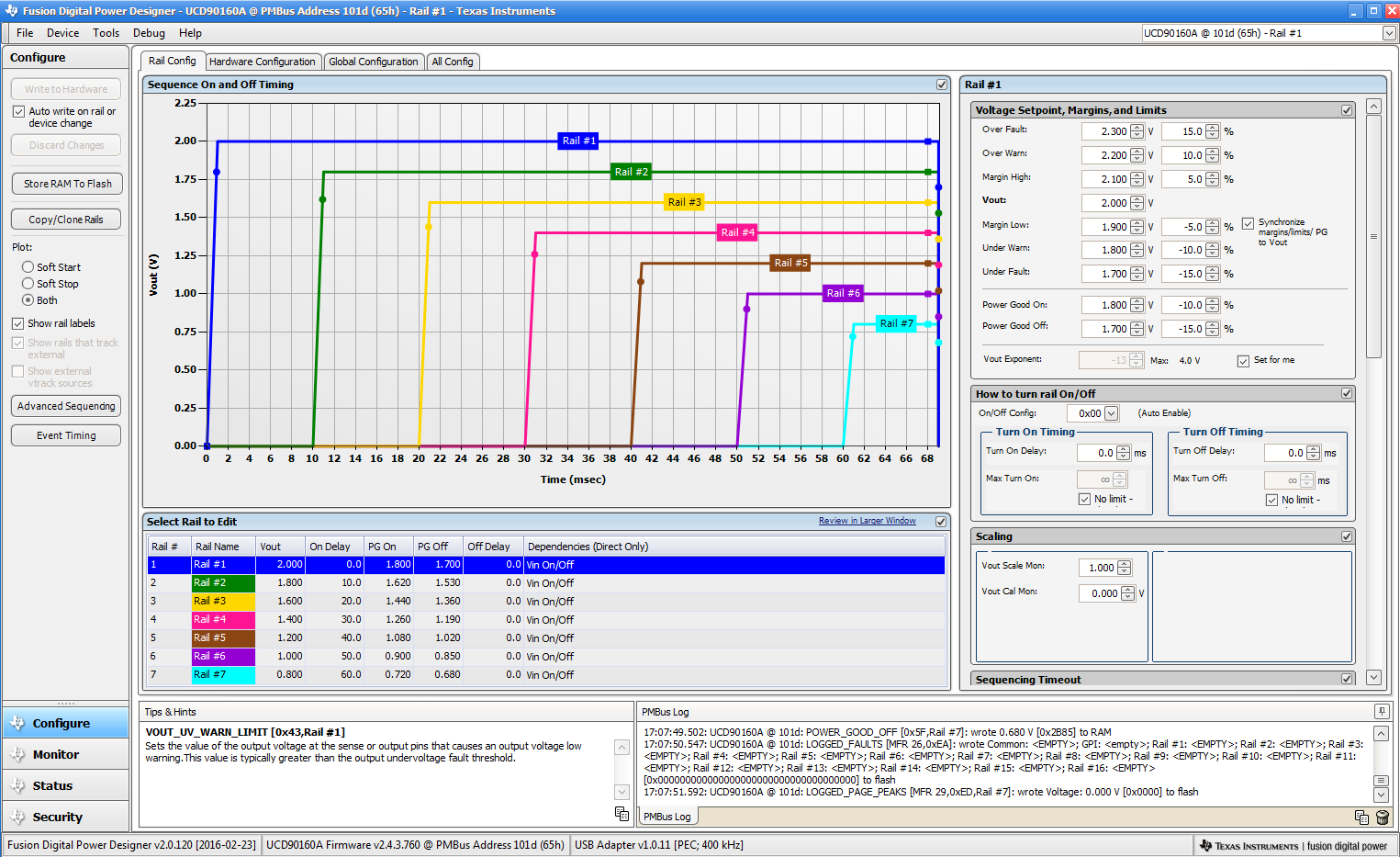The width and height of the screenshot is (1400, 857).
Task: Copy PMBus Log contents with the copy icon
Action: [x=1361, y=817]
